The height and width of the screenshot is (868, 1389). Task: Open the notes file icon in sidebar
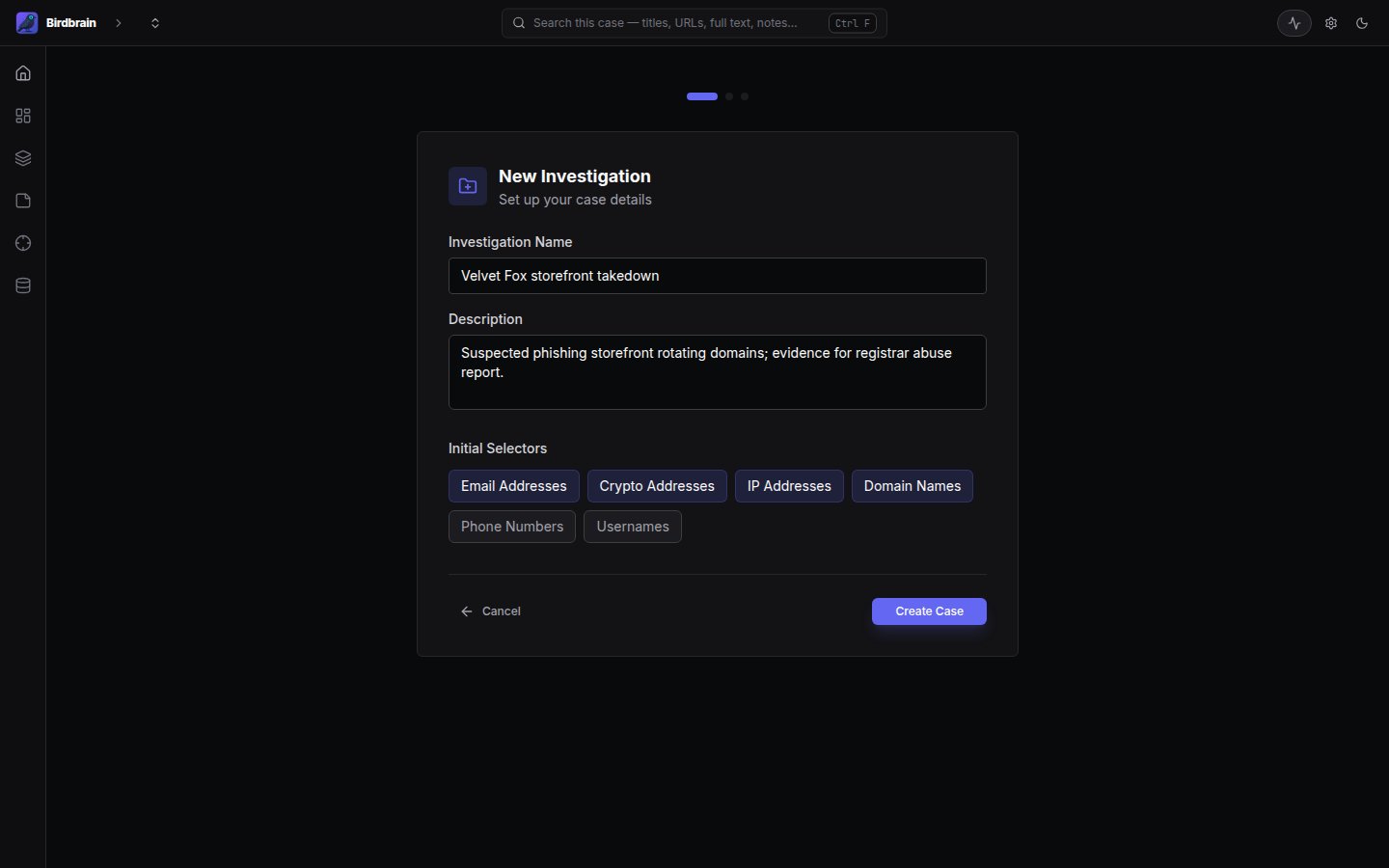(x=23, y=201)
